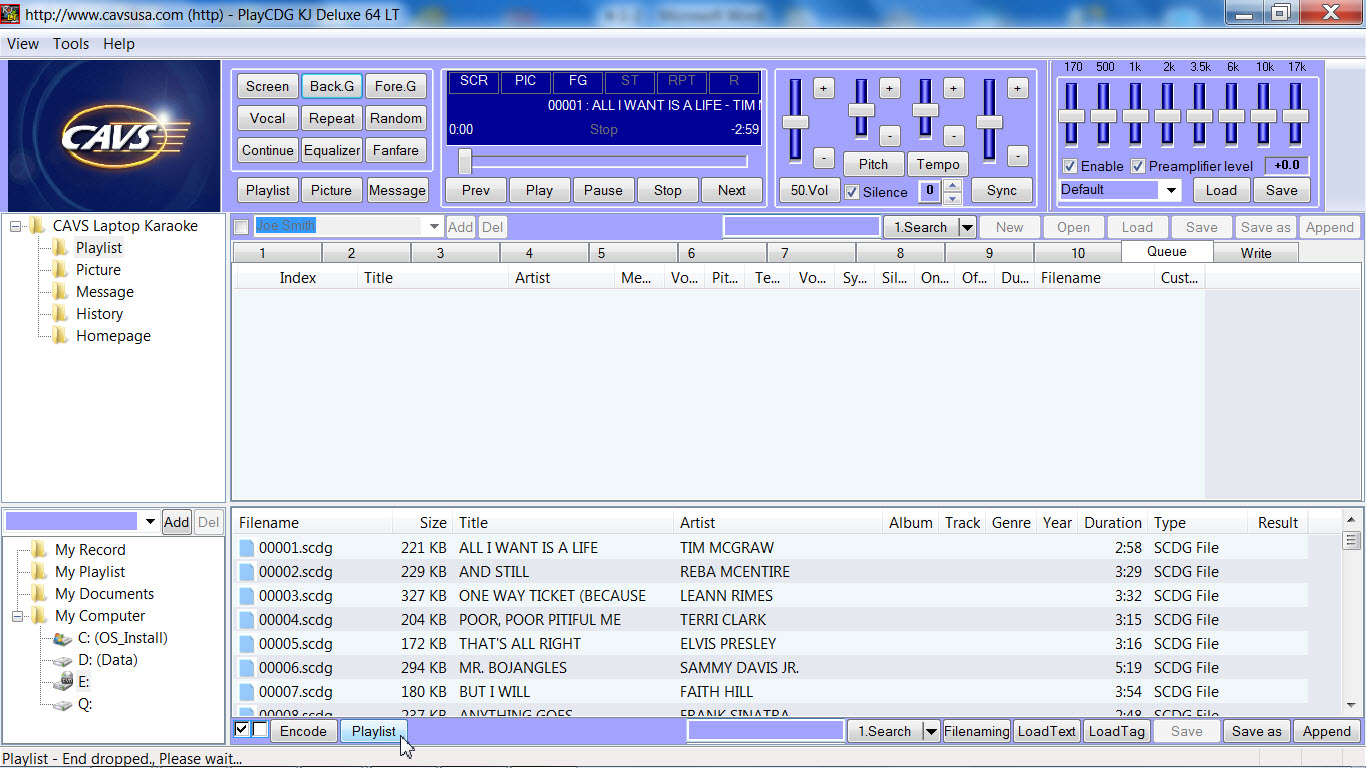Image resolution: width=1366 pixels, height=768 pixels.
Task: Click the History folder icon
Action: 60,314
